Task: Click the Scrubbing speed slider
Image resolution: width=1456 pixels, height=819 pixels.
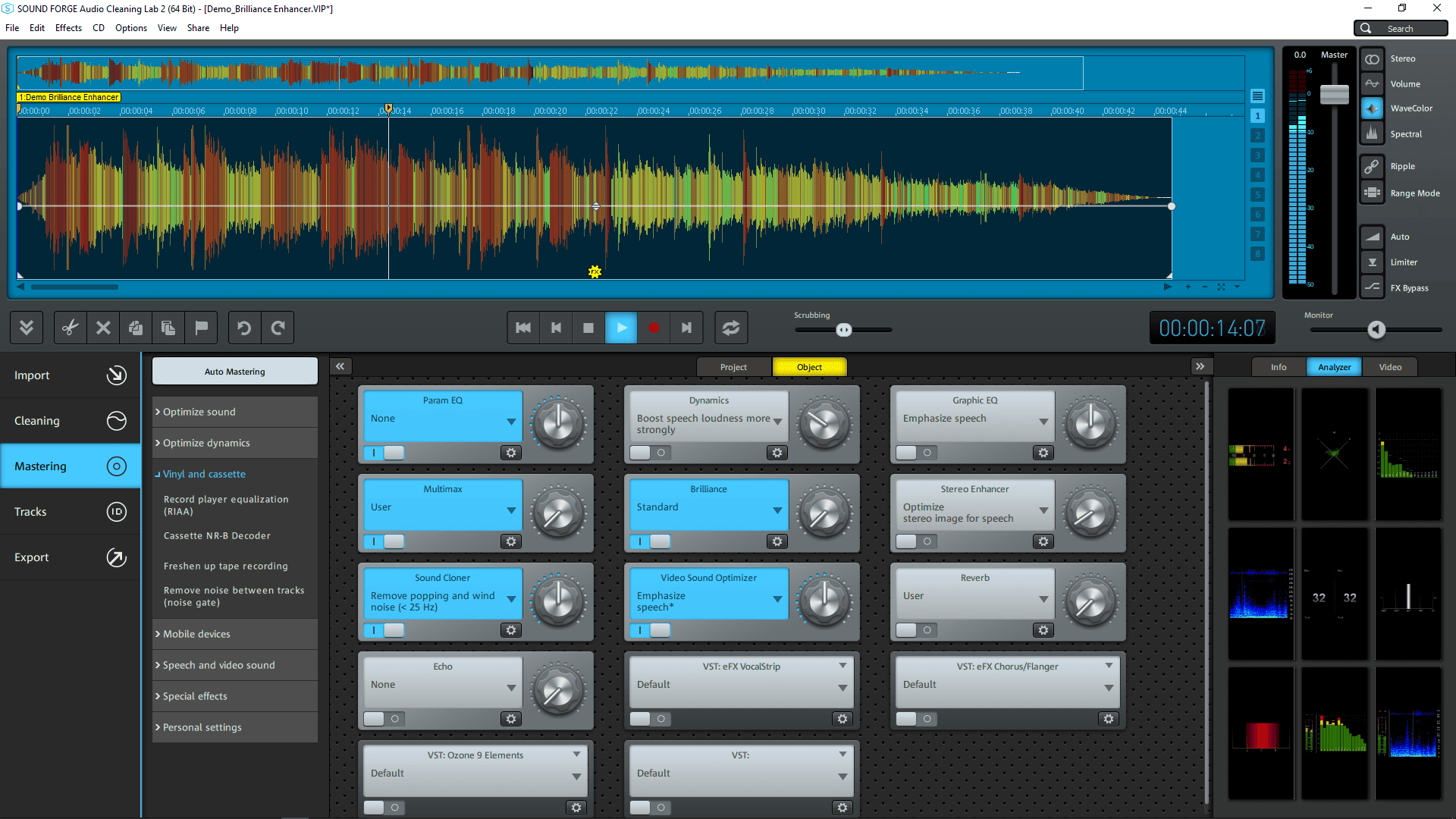Action: click(843, 330)
